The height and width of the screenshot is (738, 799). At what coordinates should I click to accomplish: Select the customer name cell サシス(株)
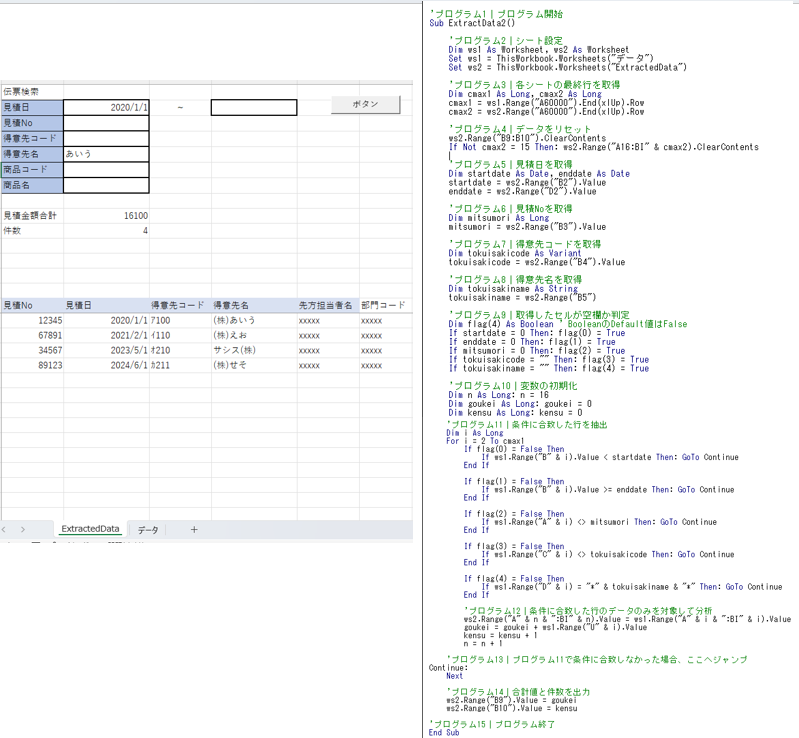point(254,350)
